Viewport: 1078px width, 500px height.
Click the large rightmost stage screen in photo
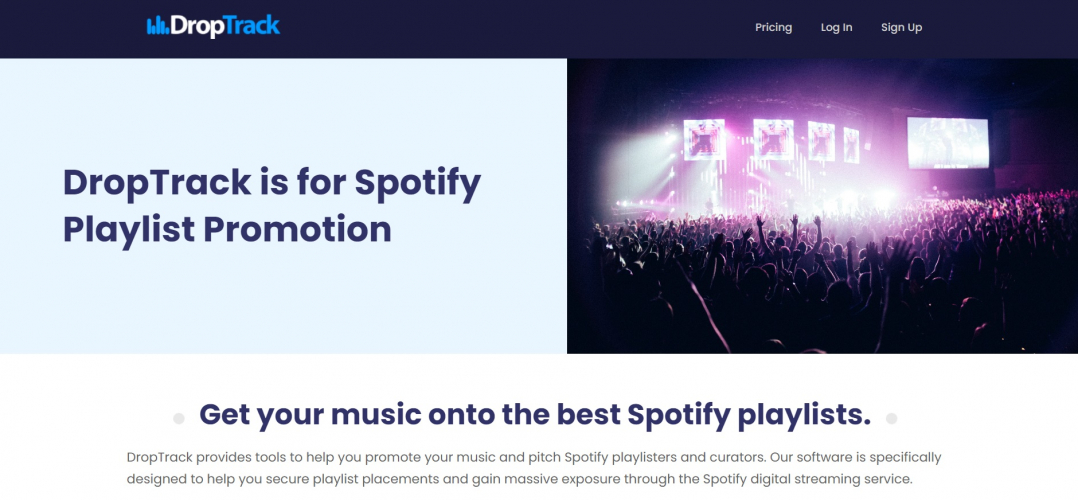(947, 143)
